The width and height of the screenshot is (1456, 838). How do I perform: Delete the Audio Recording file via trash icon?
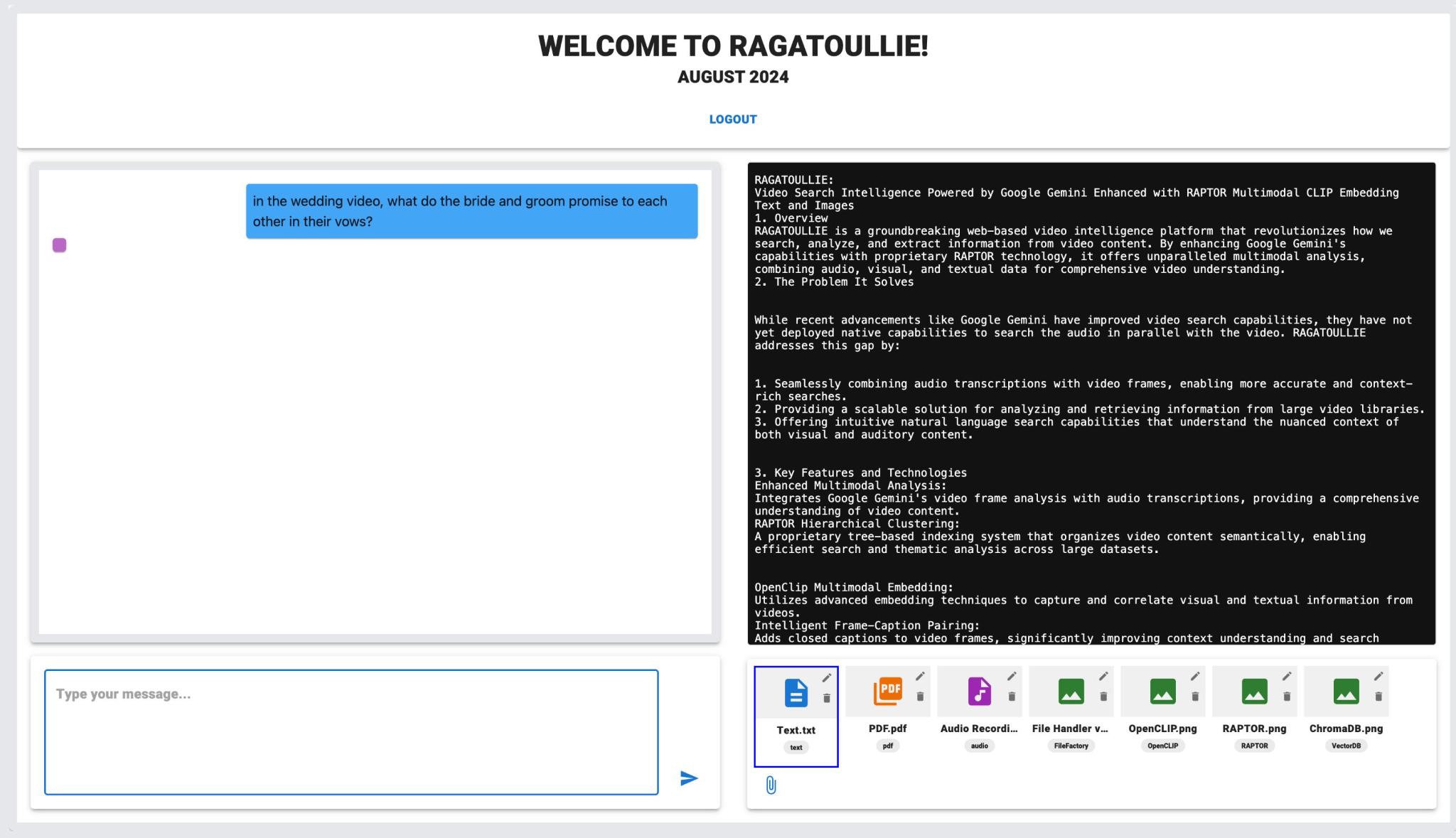coord(1012,697)
